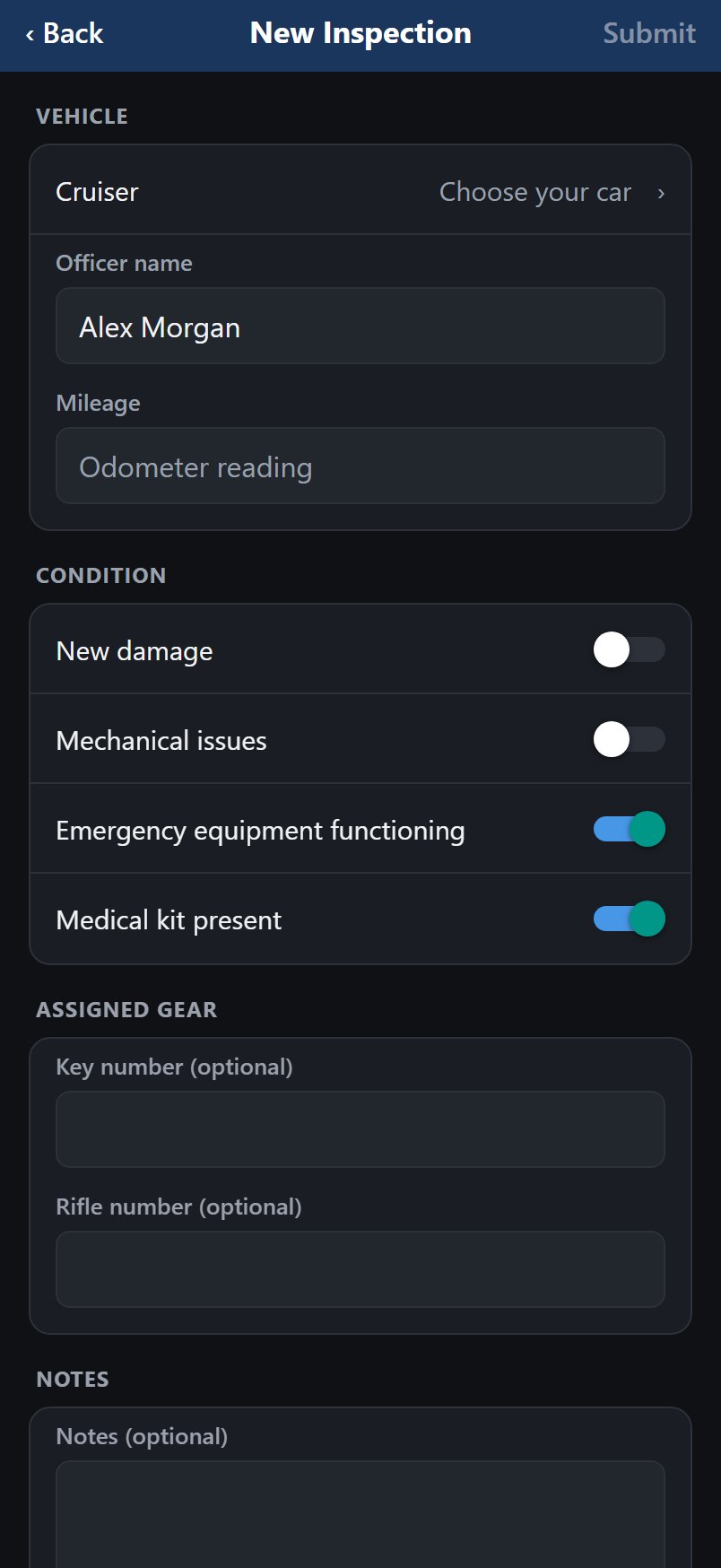The image size is (721, 1568).
Task: Click into the Notes text area
Action: (360, 1514)
